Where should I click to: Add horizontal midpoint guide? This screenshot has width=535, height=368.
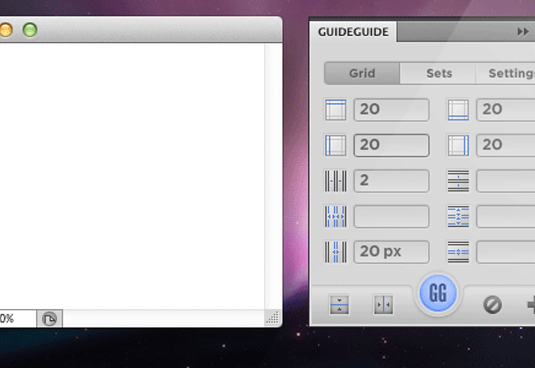click(339, 304)
